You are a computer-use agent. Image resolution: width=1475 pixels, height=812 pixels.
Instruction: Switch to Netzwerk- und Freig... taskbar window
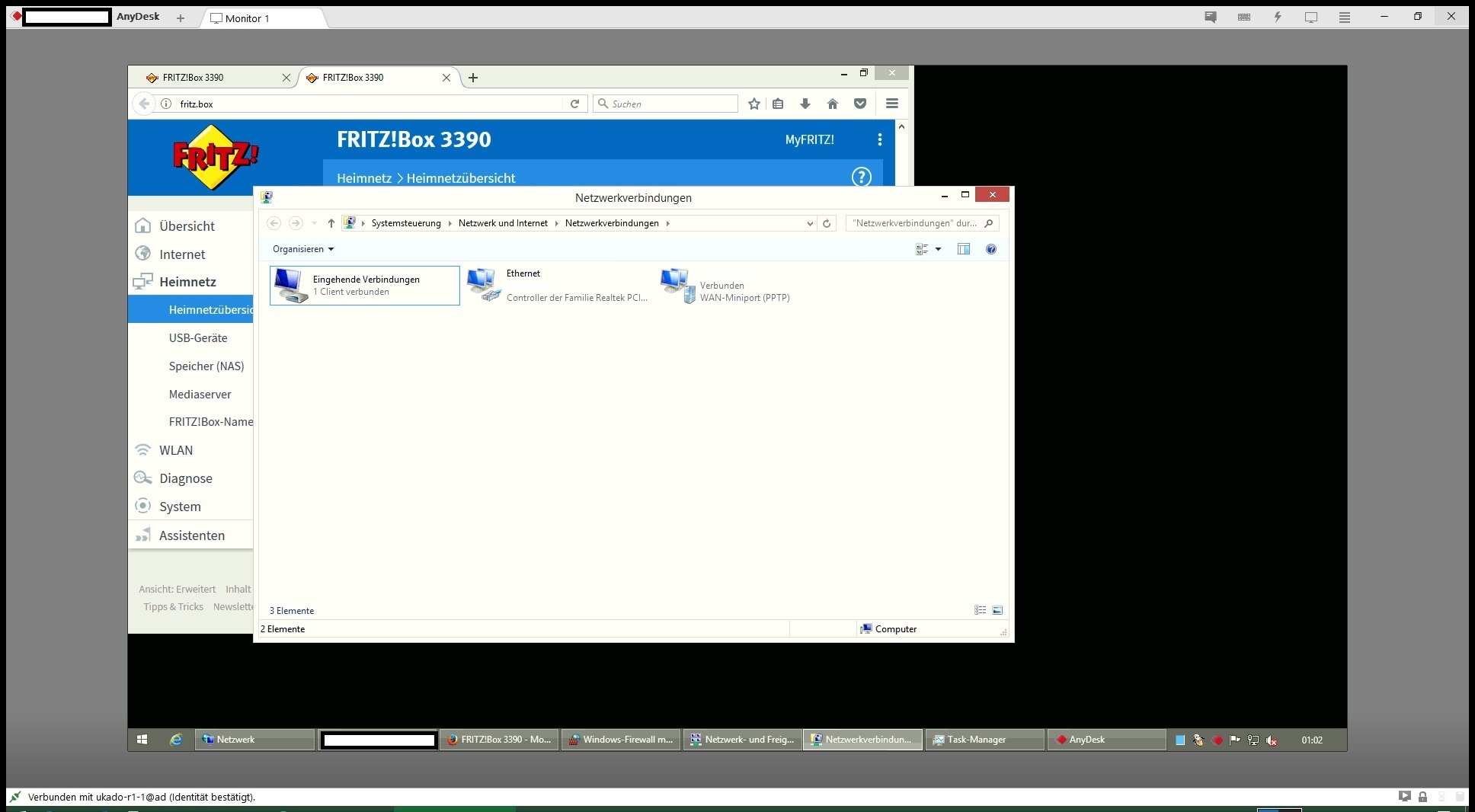click(x=742, y=740)
